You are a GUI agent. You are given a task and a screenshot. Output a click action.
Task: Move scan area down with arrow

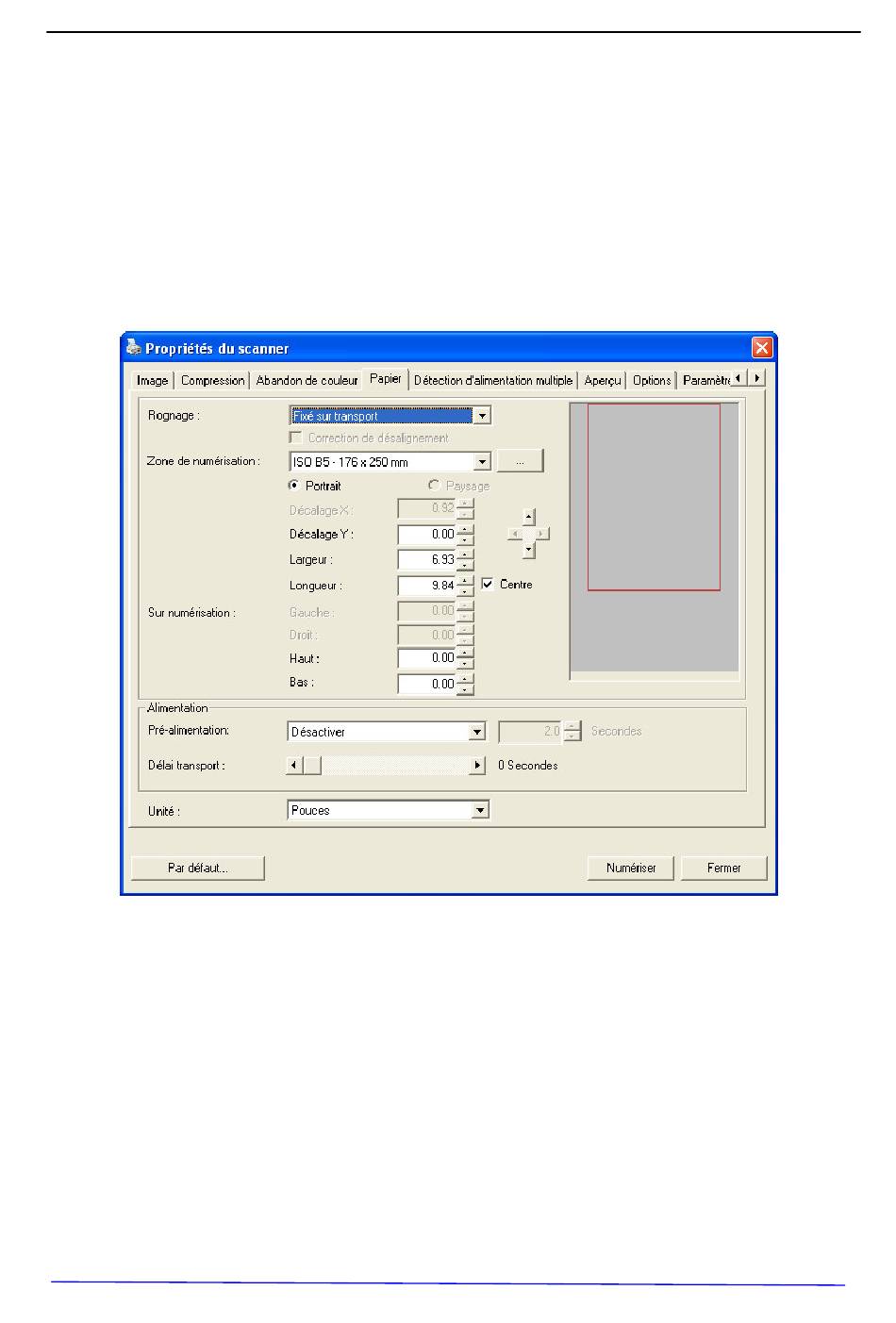coord(529,551)
